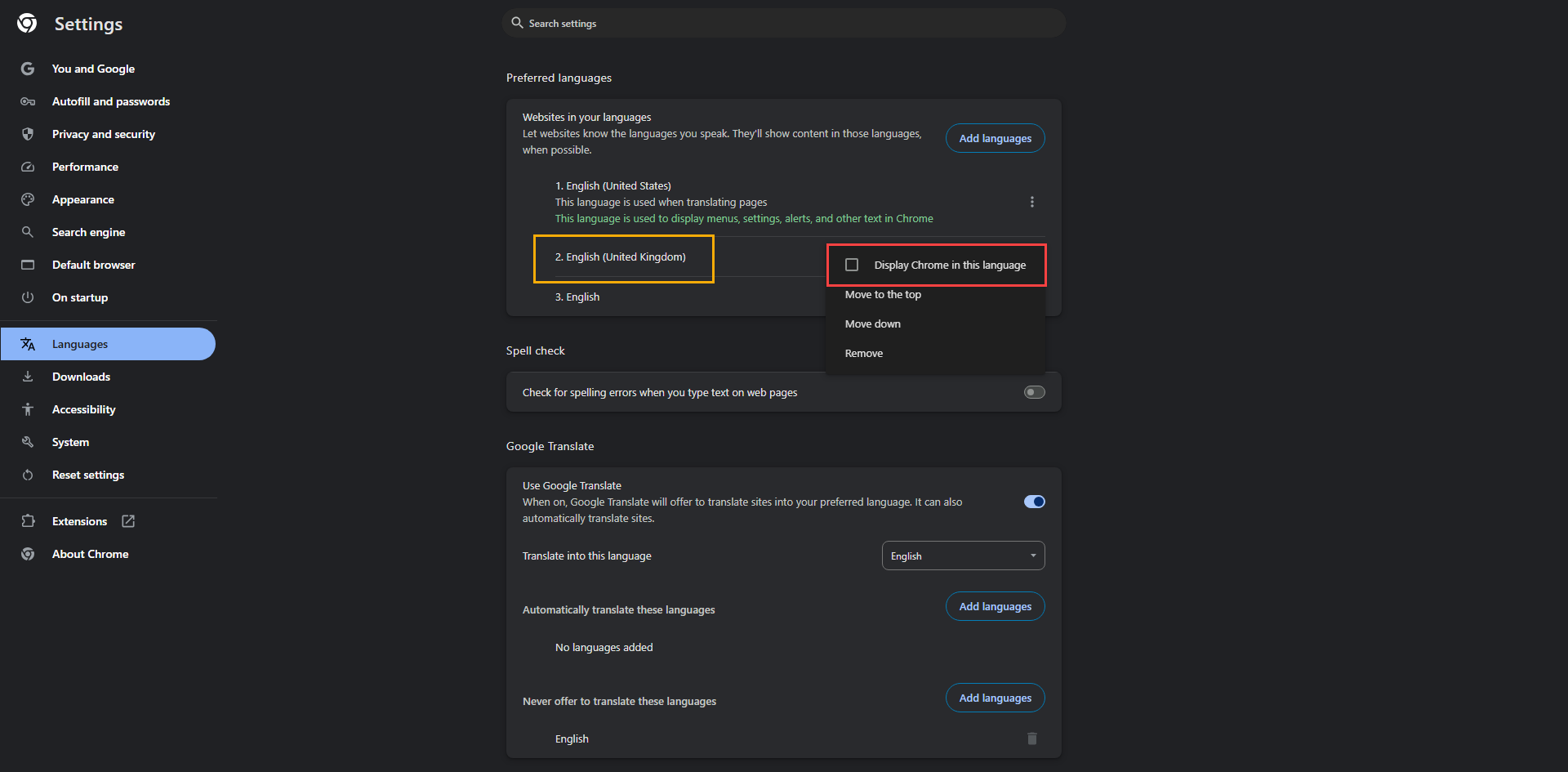This screenshot has height=772, width=1568.
Task: Click the Chrome logo next to Settings
Action: pyautogui.click(x=27, y=24)
